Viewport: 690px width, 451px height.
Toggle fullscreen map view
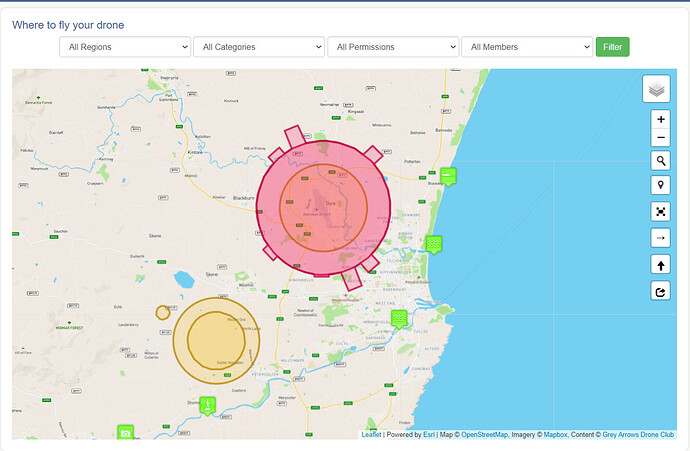tap(660, 211)
